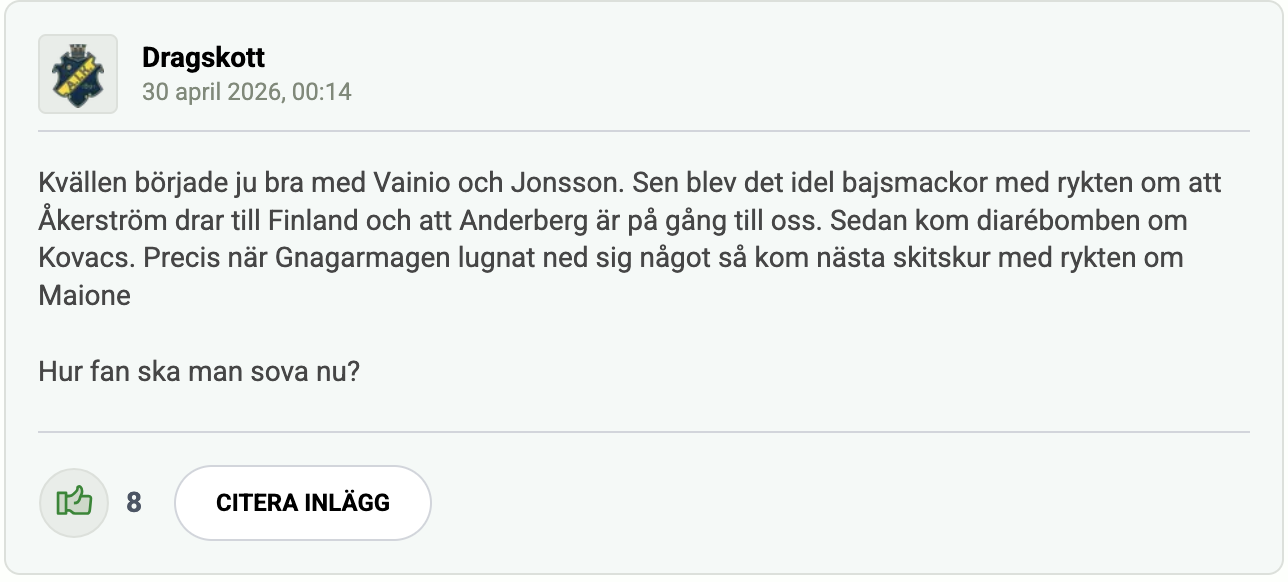Screen dimensions: 1288x582
Task: Click the post timestamp 30 april 2026, 00:14
Action: pos(246,92)
